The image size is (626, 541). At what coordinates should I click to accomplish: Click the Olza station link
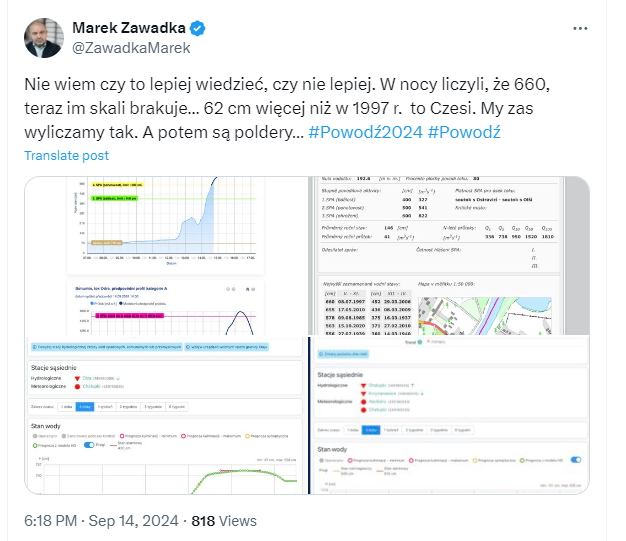(89, 379)
